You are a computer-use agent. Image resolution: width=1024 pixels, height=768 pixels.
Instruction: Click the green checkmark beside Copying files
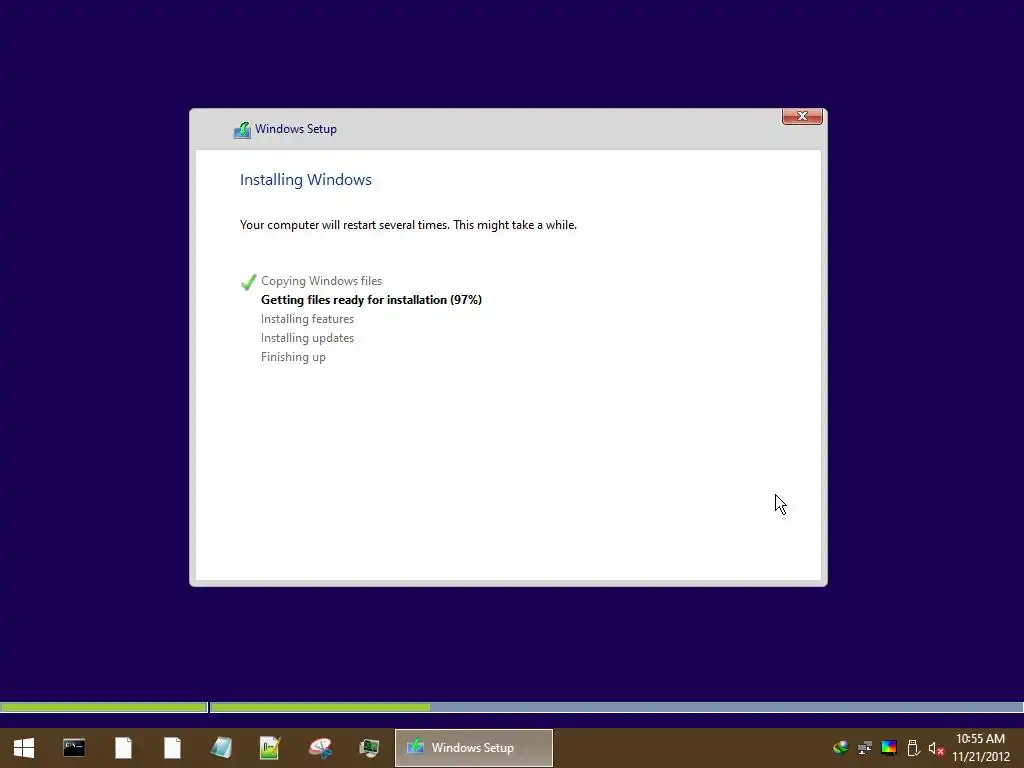(248, 281)
